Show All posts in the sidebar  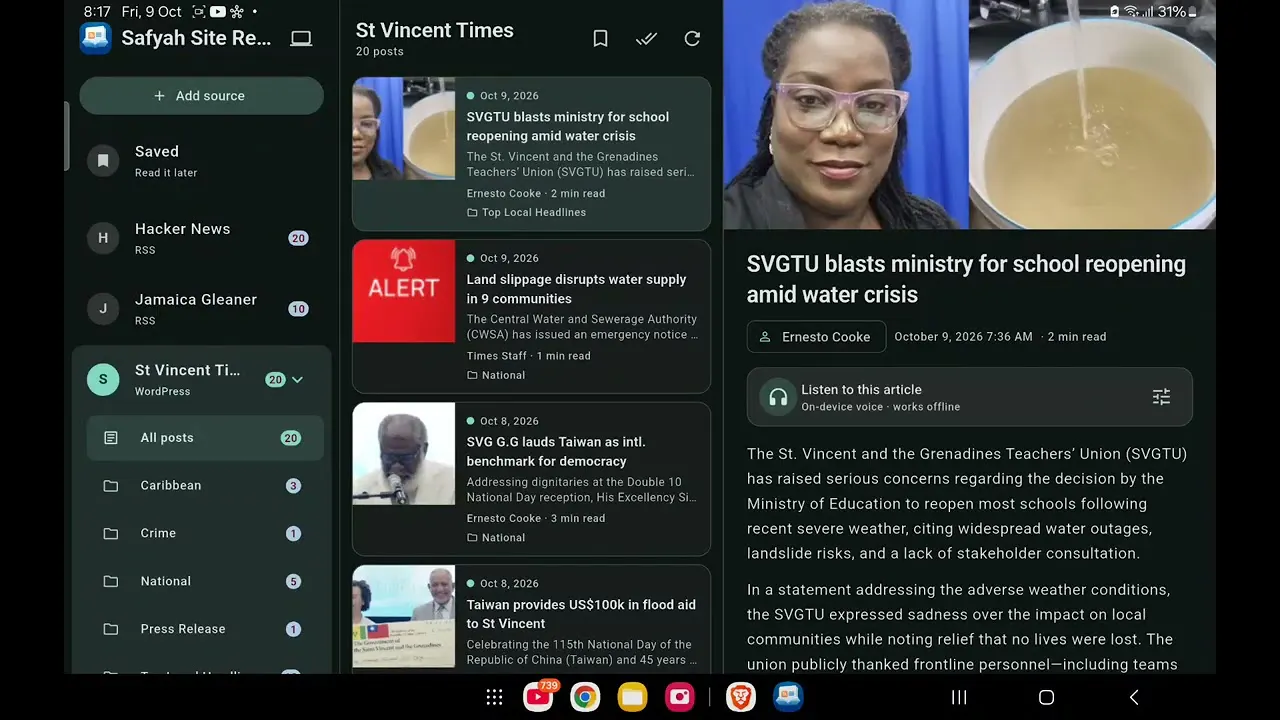click(x=205, y=438)
